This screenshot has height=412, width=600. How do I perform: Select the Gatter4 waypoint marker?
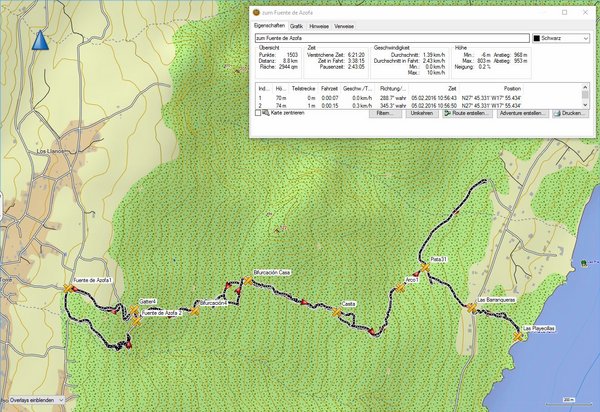tap(136, 309)
